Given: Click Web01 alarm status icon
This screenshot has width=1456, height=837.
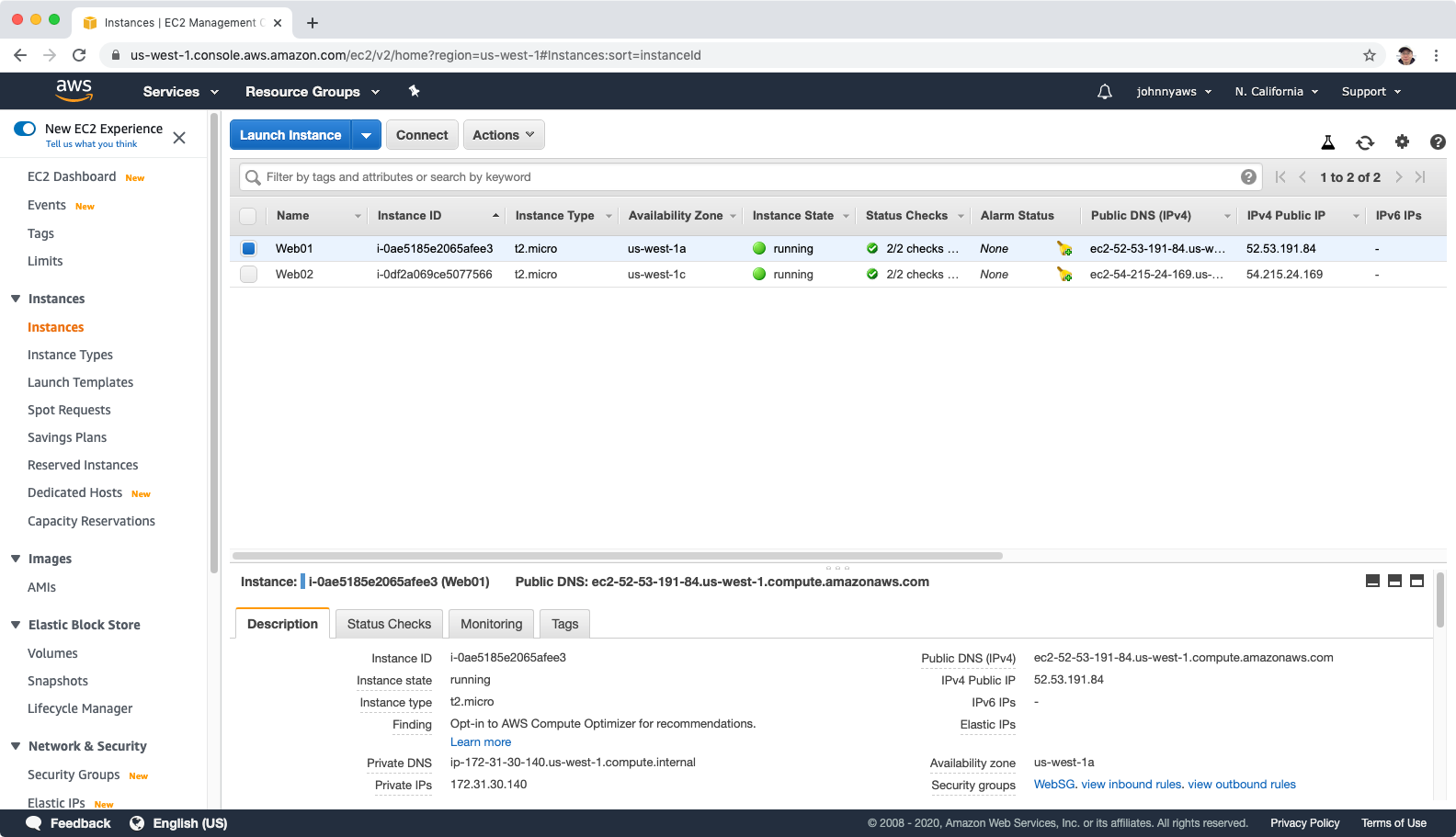Looking at the screenshot, I should 1064,248.
